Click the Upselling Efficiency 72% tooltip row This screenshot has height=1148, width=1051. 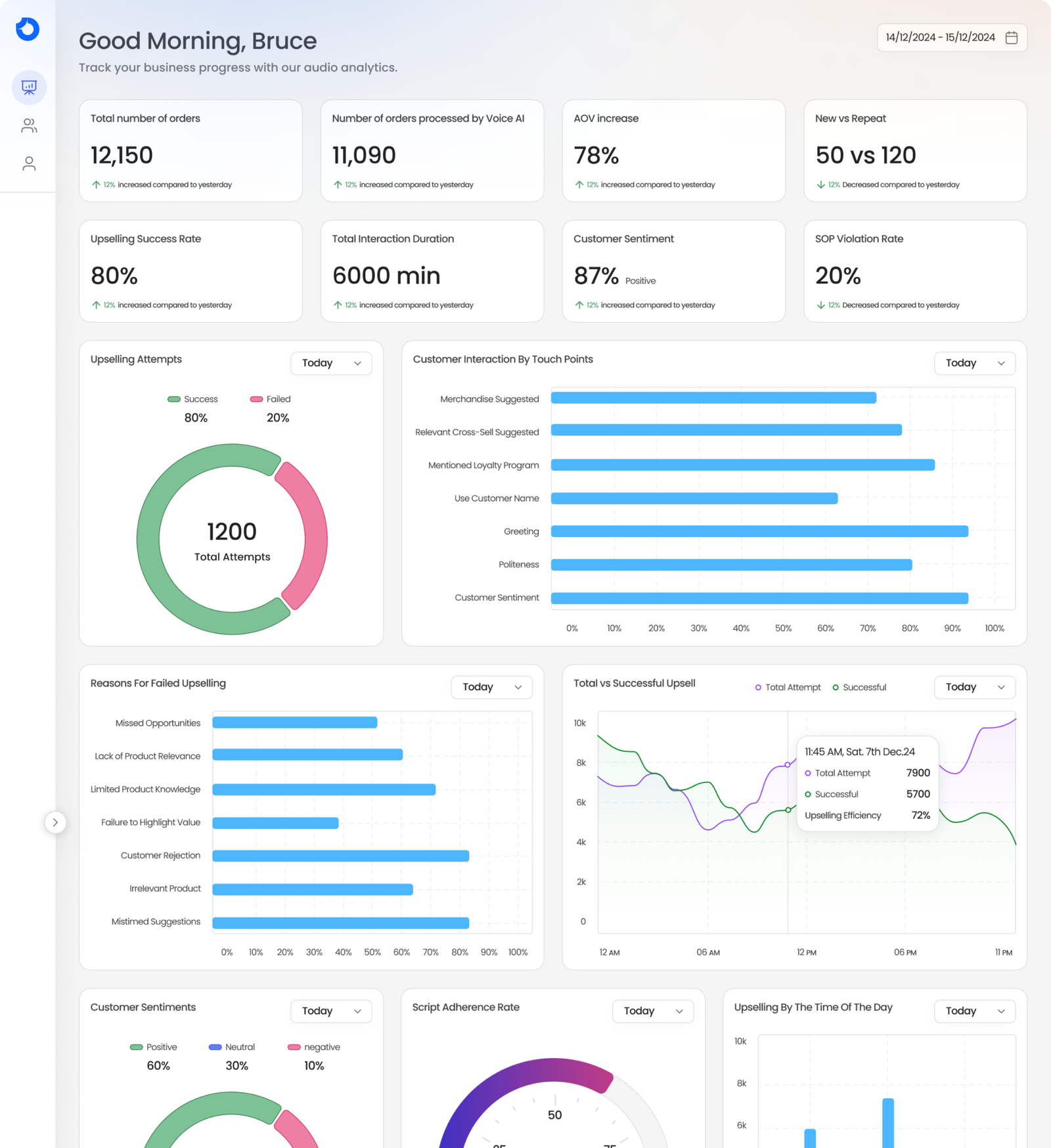click(x=867, y=816)
